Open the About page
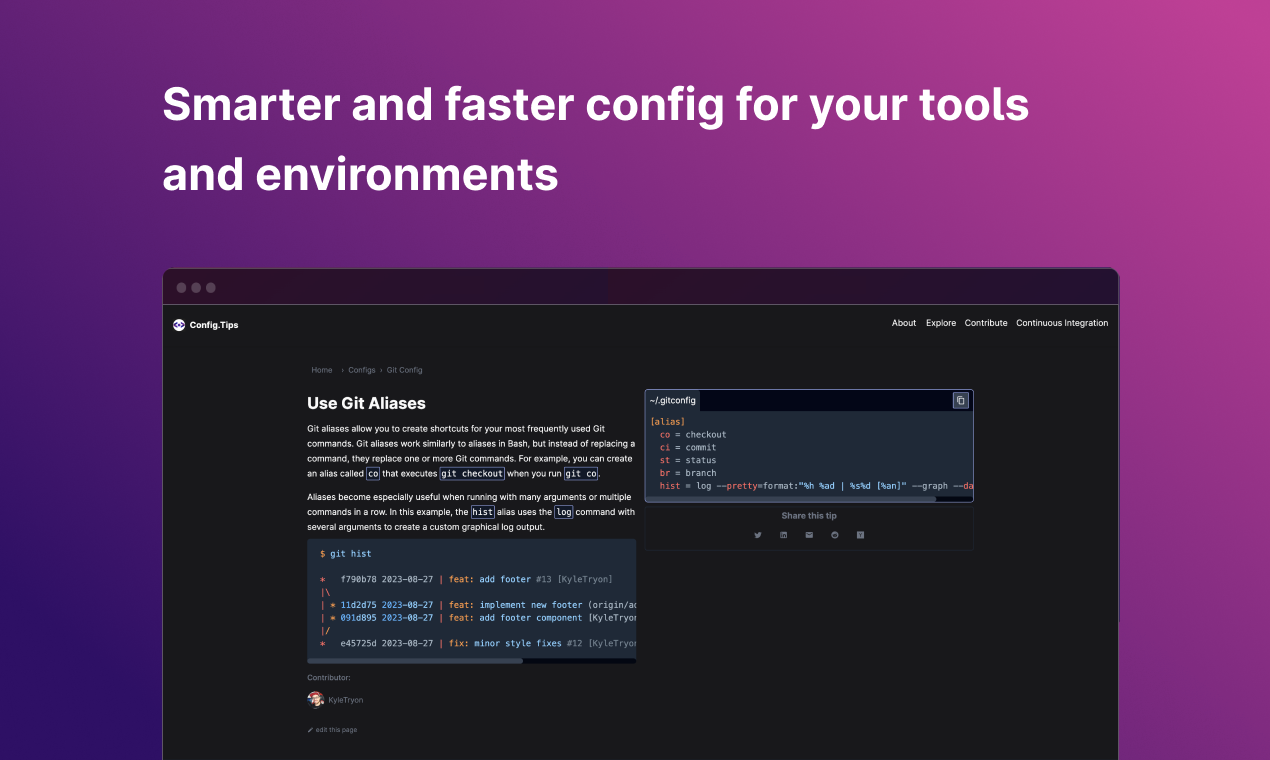Screen dimensions: 1270x760 (x=904, y=323)
